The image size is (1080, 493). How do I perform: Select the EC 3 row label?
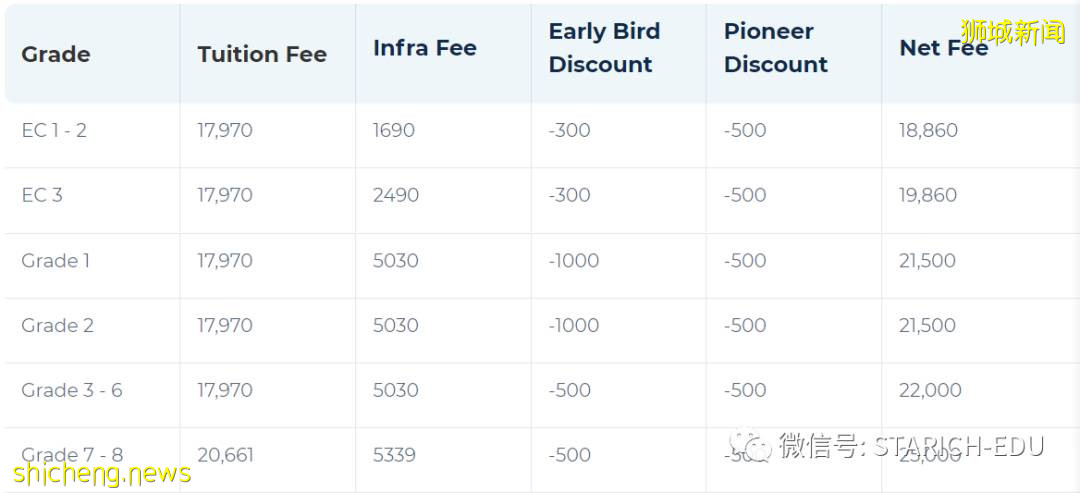coord(42,195)
